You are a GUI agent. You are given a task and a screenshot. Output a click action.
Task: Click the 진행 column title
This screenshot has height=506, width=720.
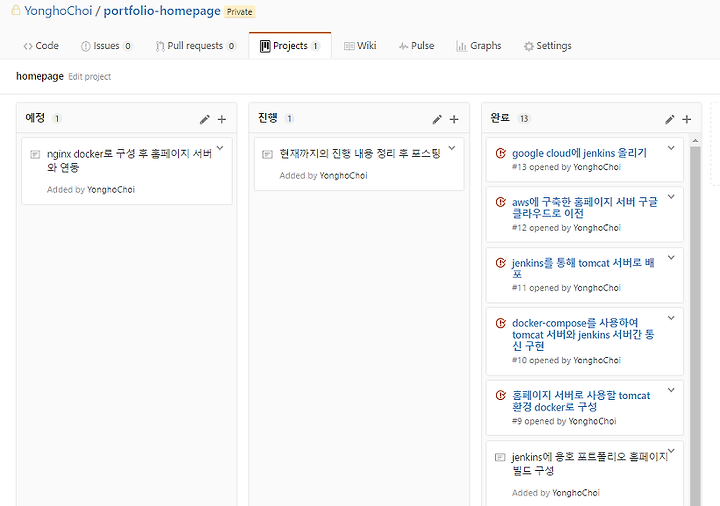(x=268, y=118)
